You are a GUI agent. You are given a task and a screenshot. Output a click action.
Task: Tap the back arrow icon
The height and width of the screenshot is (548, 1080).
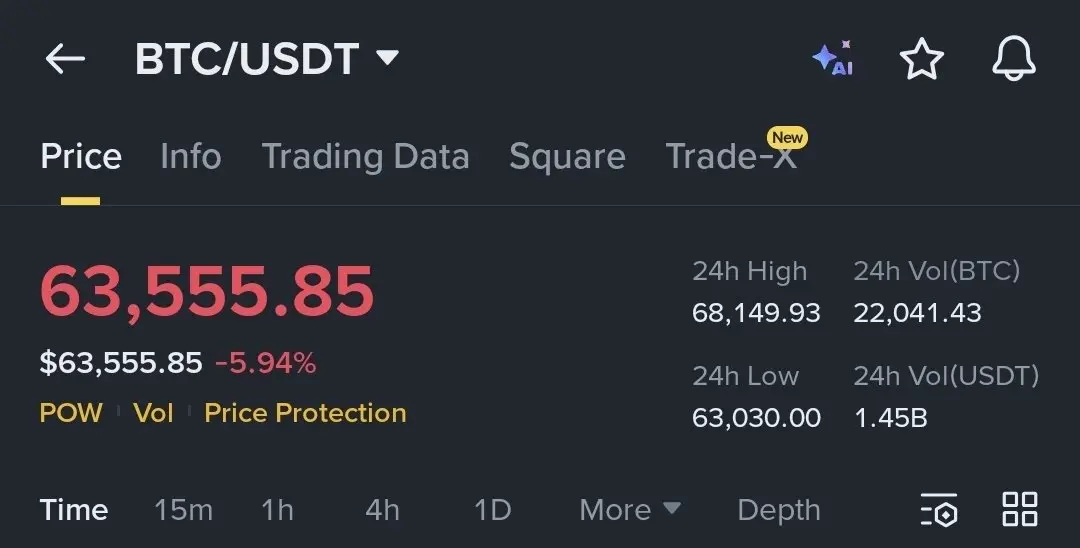pyautogui.click(x=65, y=60)
